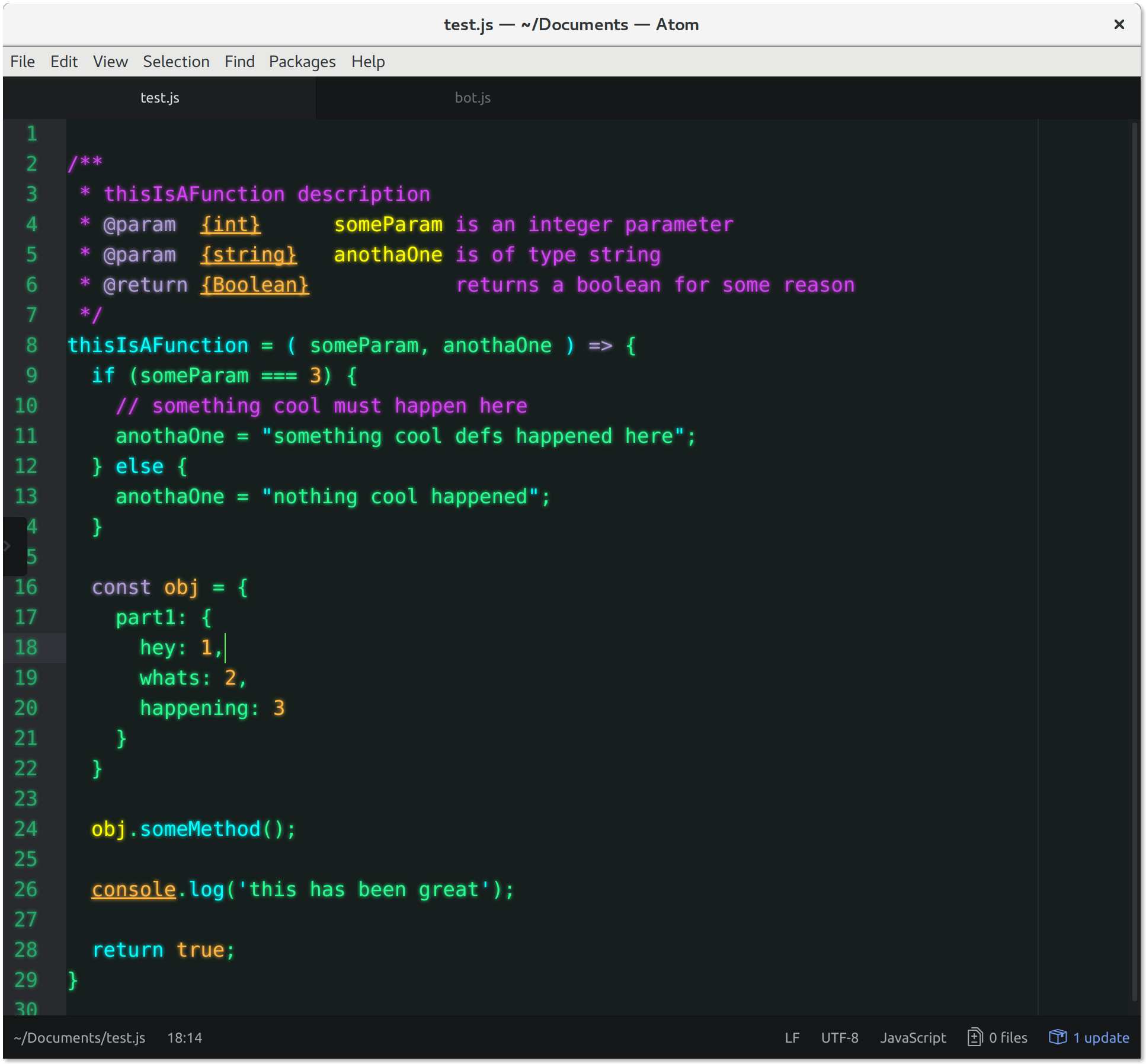Change the LF line ending selector
The image size is (1146, 1064).
tap(792, 1038)
